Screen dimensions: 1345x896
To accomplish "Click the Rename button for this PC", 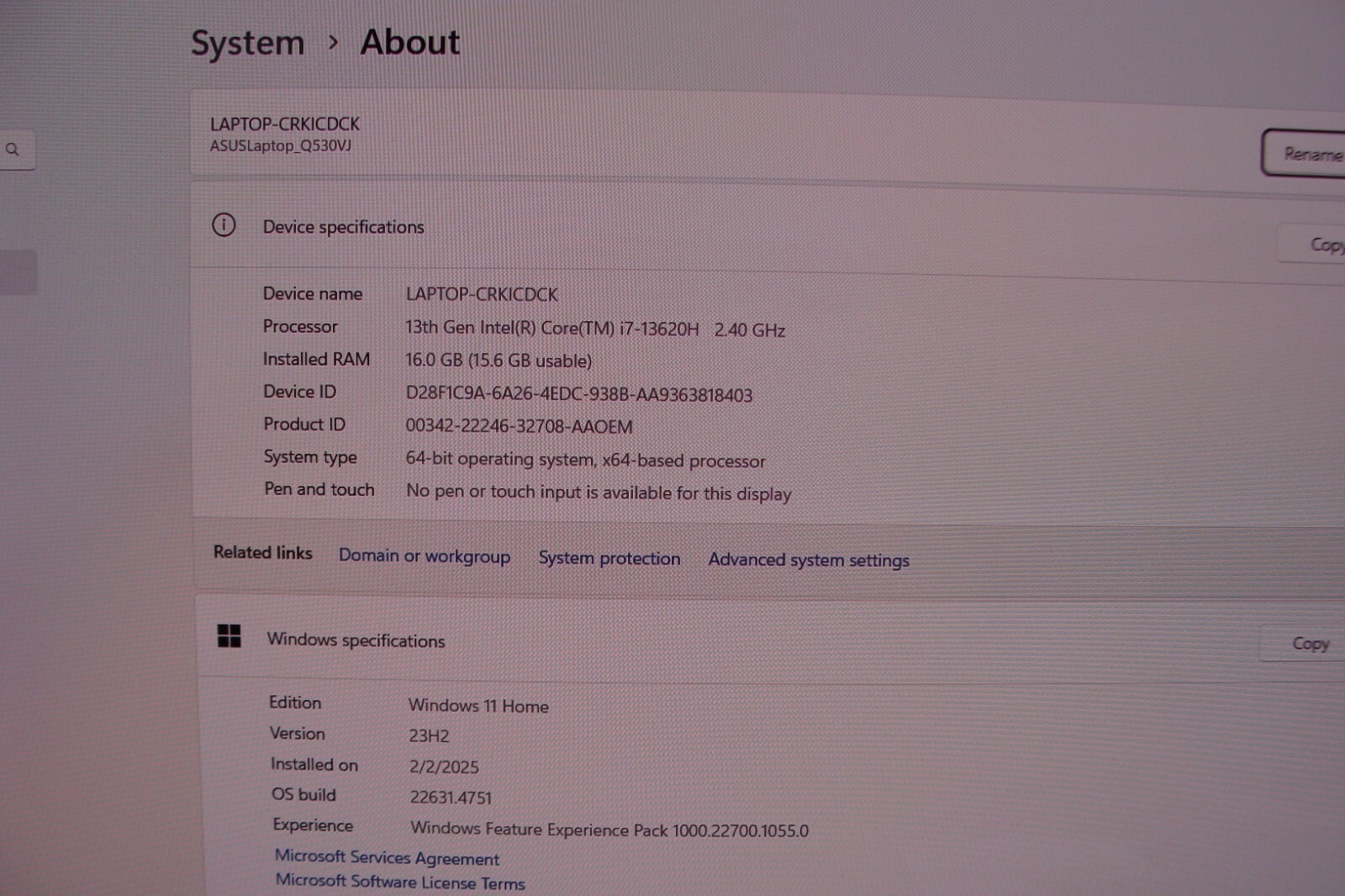I will click(x=1304, y=153).
